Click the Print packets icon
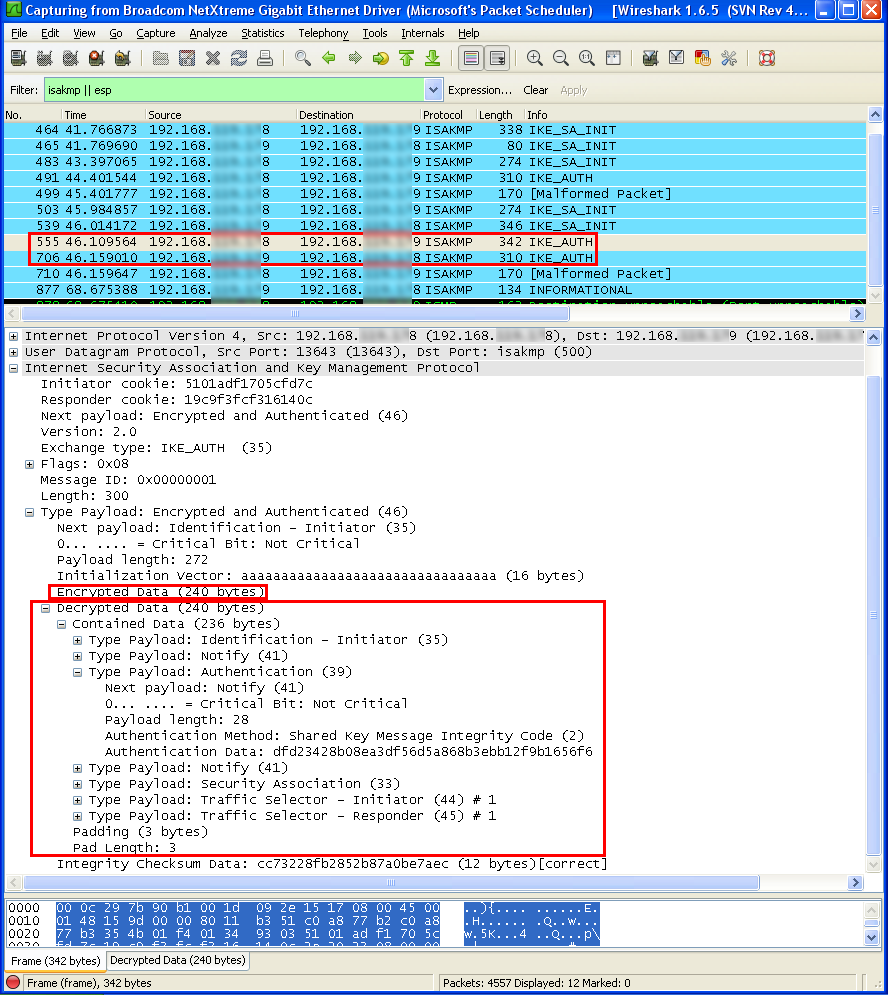The image size is (888, 995). [x=265, y=58]
